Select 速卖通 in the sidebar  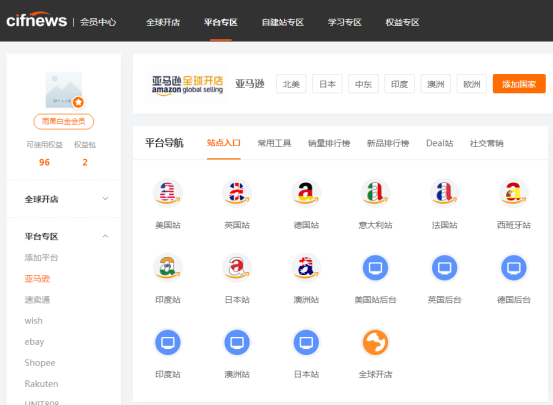click(x=37, y=300)
